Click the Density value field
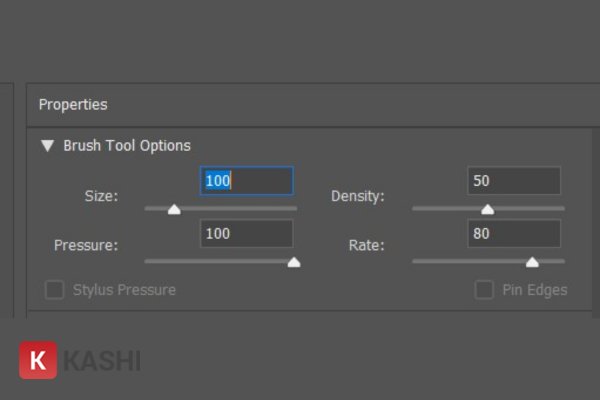 [x=514, y=181]
